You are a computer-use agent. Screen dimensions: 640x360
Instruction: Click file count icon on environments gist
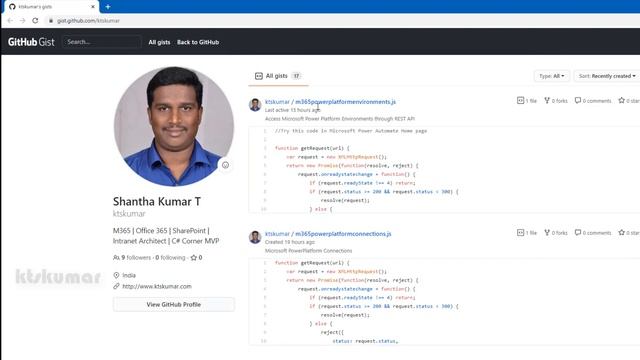tap(520, 100)
